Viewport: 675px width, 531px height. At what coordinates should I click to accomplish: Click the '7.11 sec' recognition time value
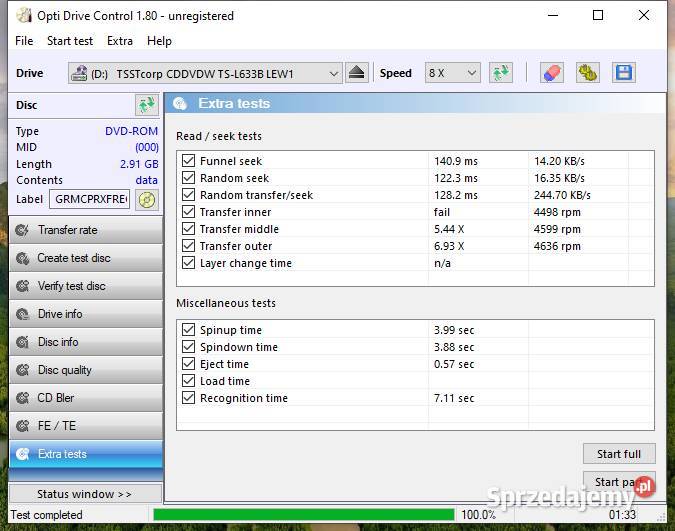(454, 398)
